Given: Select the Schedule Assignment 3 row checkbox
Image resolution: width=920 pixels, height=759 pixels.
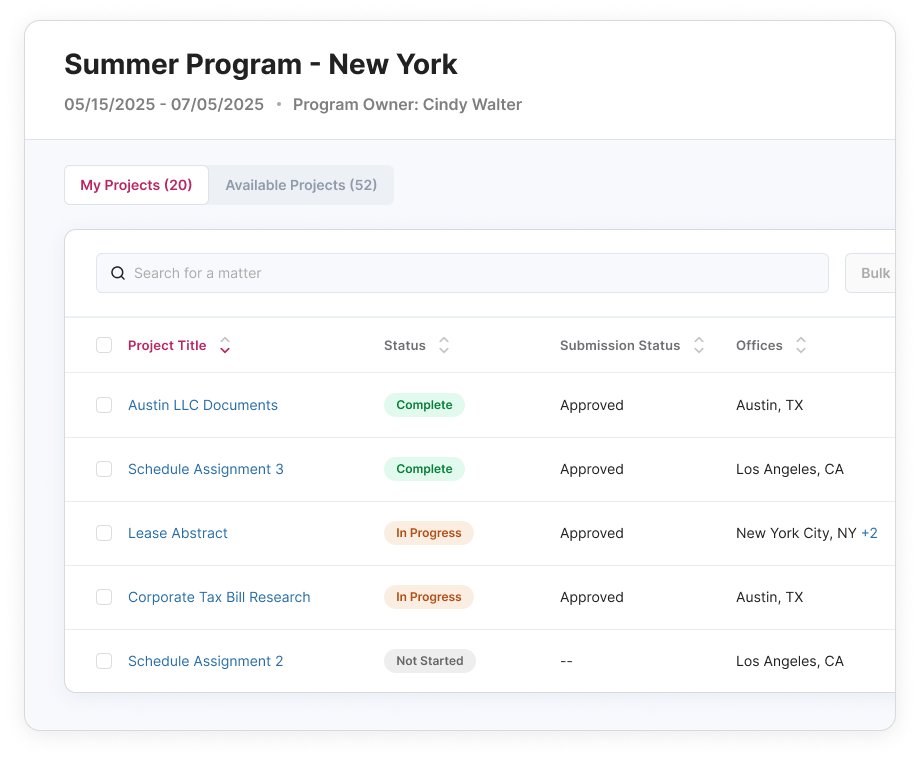Looking at the screenshot, I should coord(104,469).
